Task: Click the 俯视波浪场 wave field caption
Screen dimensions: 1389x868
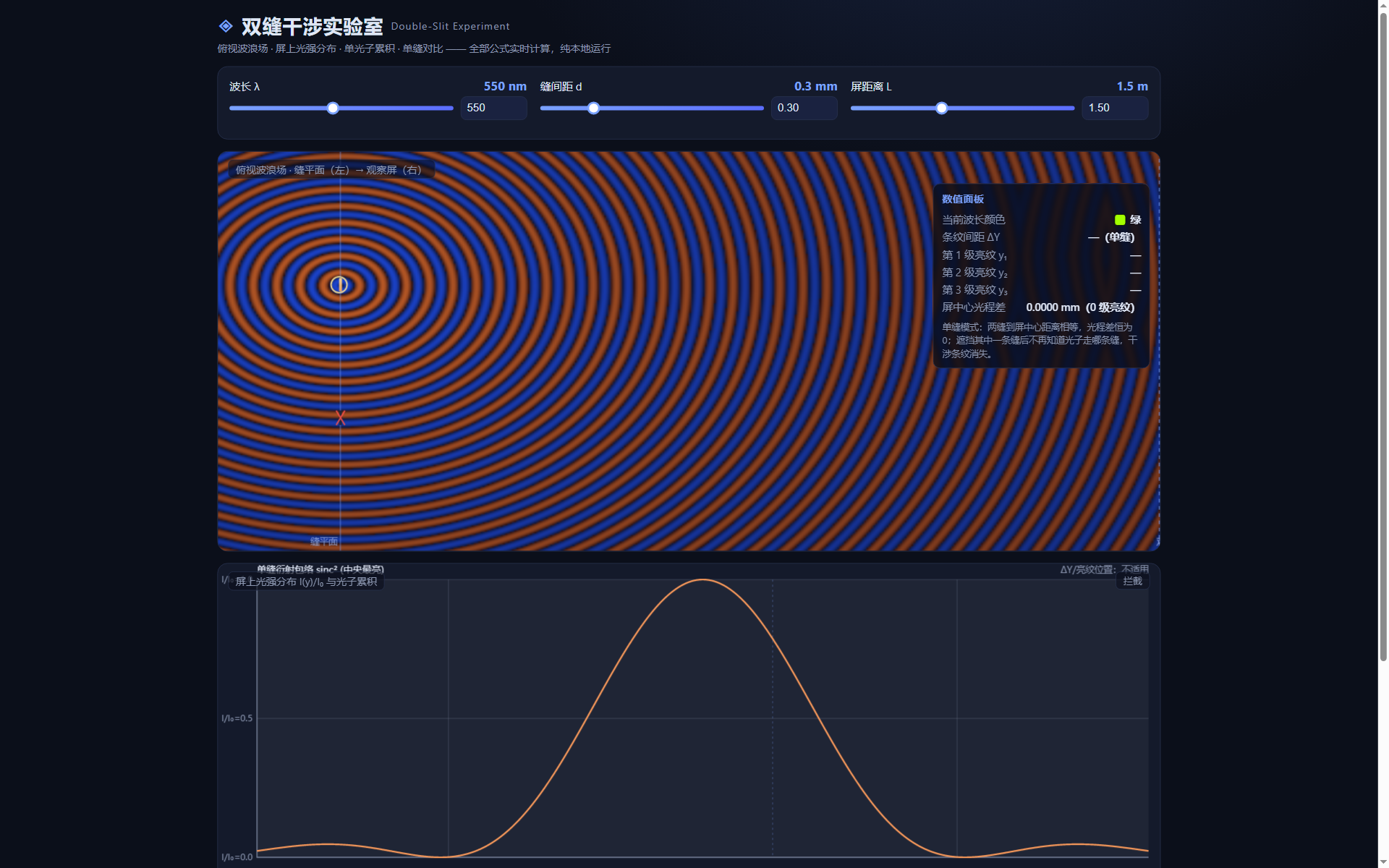Action: [x=330, y=170]
